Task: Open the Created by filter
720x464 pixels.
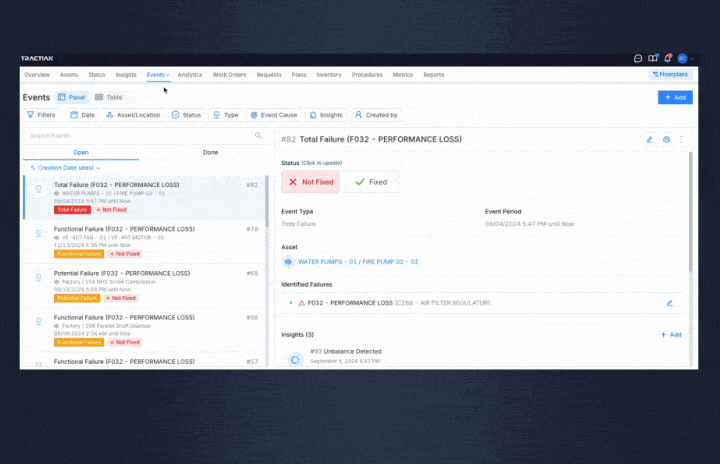Action: [376, 115]
